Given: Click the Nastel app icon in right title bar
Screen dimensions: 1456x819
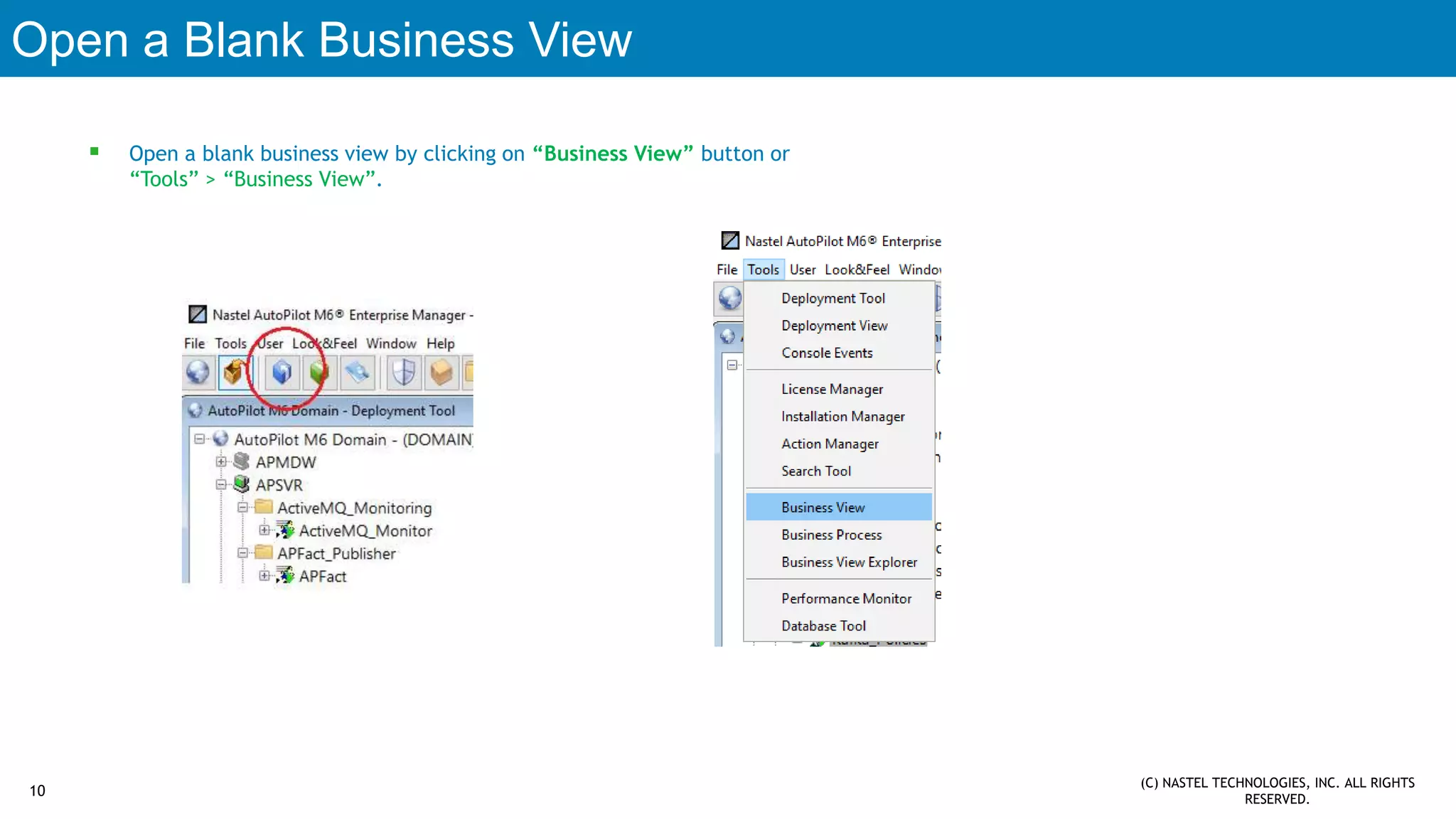Looking at the screenshot, I should [x=730, y=240].
